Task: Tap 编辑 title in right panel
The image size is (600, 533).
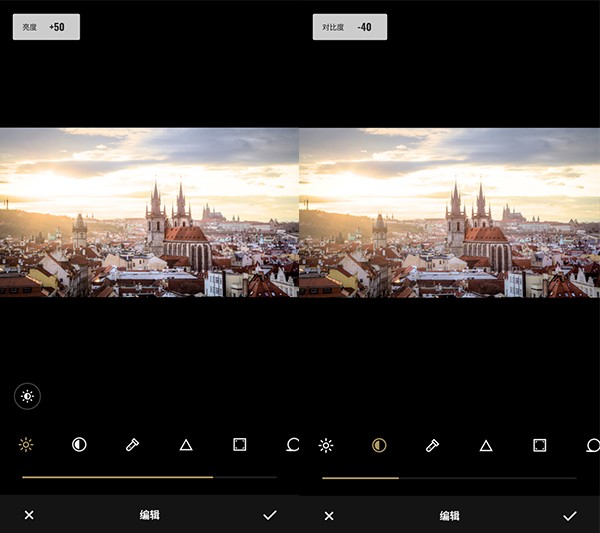Action: click(450, 516)
